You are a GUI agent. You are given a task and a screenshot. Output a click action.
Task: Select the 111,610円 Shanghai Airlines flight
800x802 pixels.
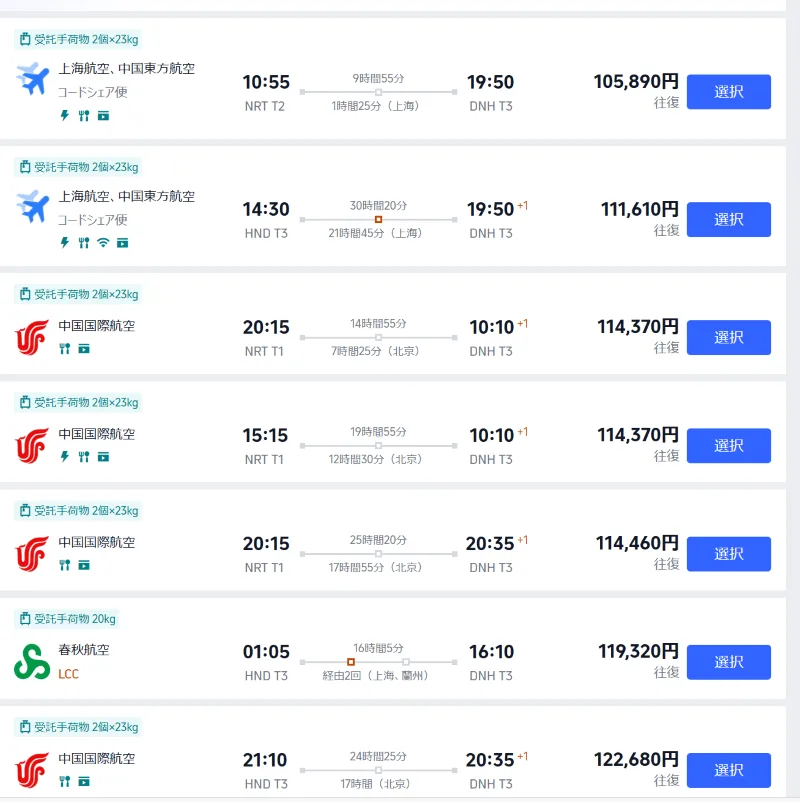click(728, 219)
